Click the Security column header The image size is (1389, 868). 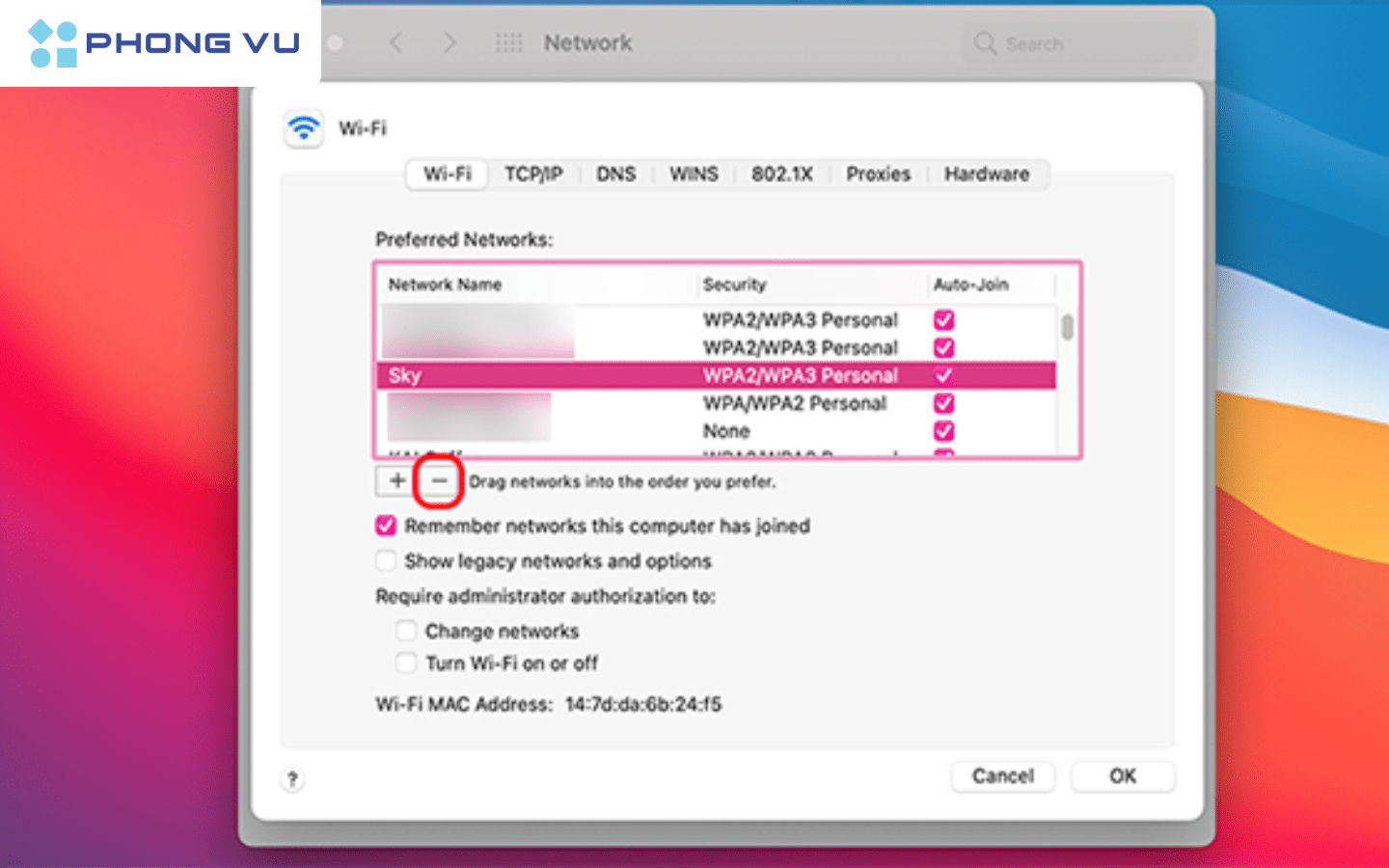pyautogui.click(x=734, y=285)
